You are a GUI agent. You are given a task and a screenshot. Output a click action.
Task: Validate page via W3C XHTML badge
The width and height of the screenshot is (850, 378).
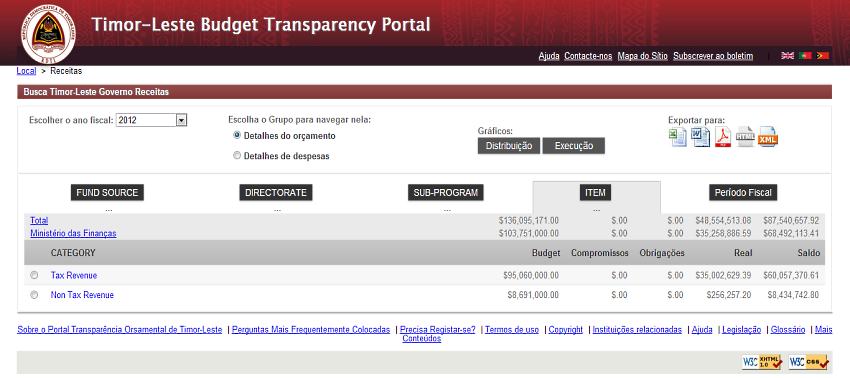762,361
